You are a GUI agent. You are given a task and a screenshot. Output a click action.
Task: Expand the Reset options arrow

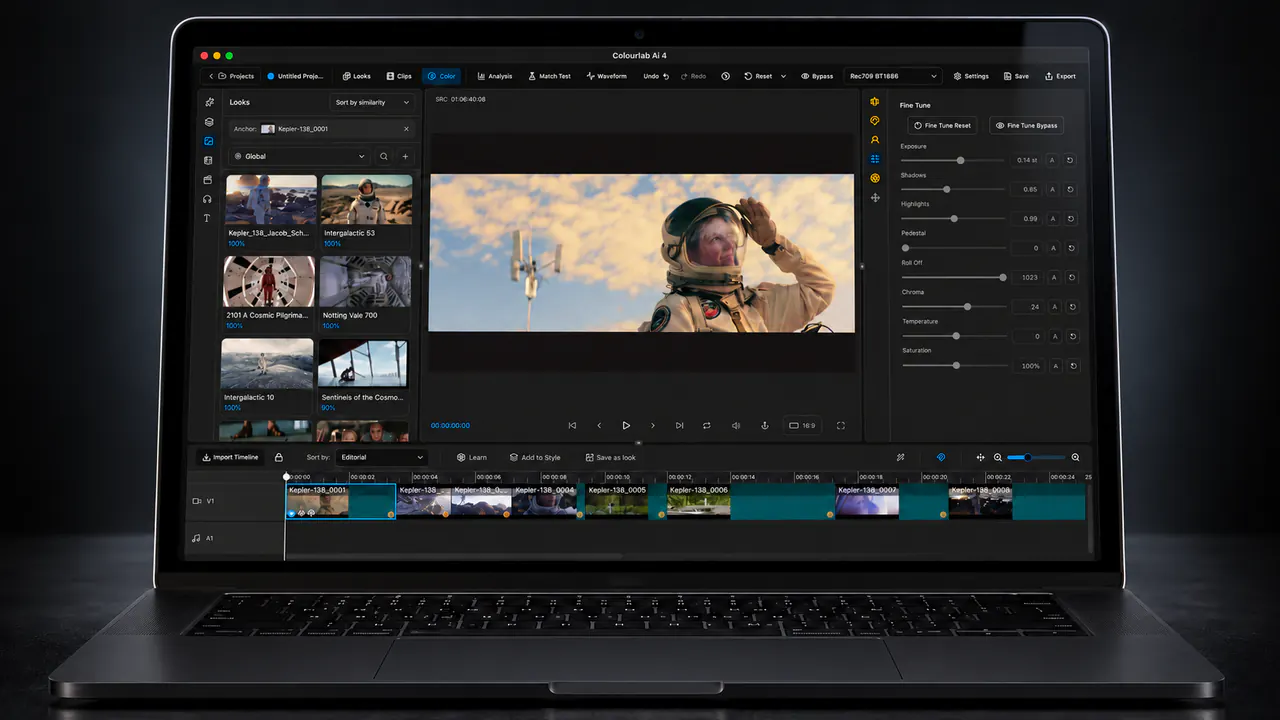click(x=783, y=76)
